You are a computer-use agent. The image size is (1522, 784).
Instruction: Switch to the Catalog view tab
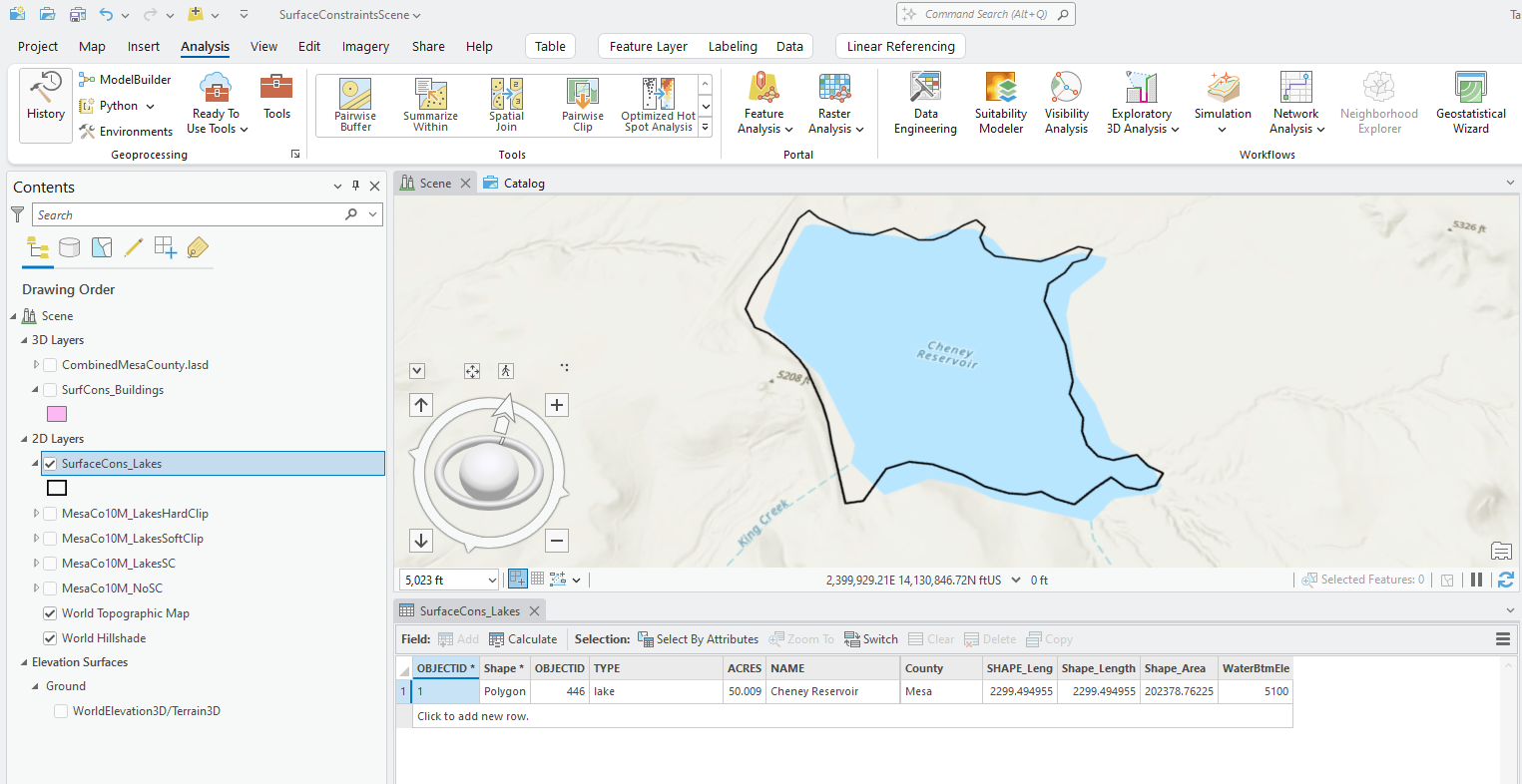pyautogui.click(x=514, y=184)
